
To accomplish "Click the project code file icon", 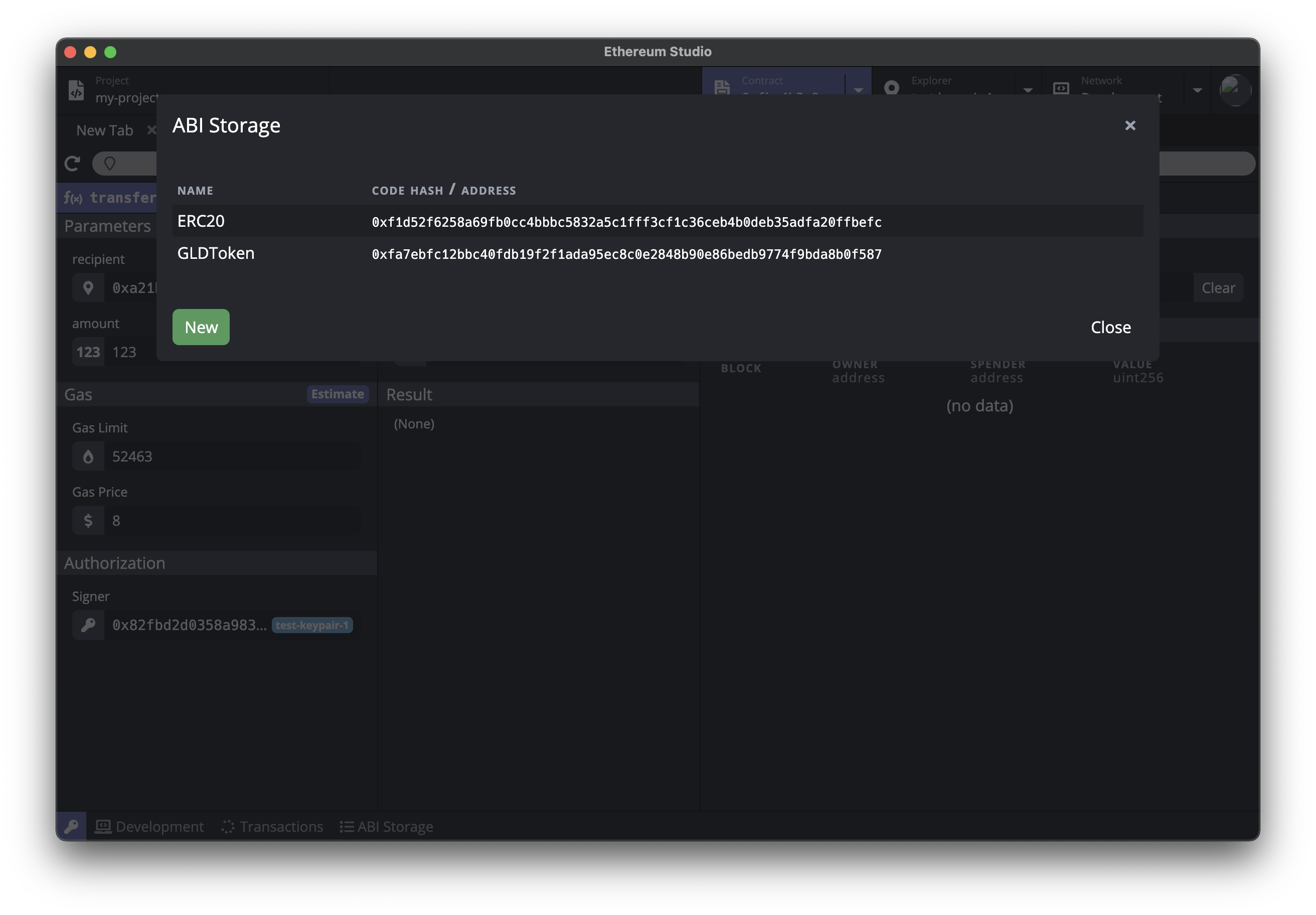I will click(x=76, y=89).
